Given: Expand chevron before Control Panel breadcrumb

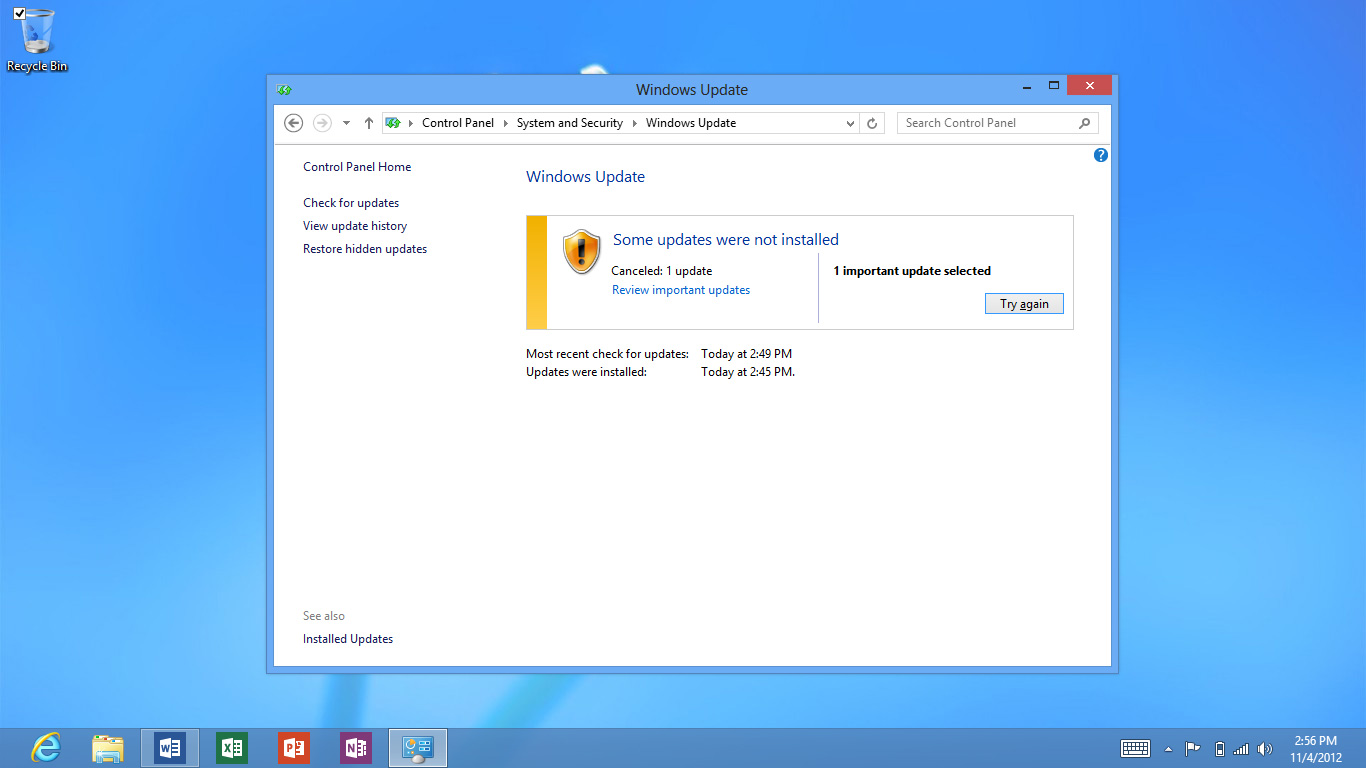Looking at the screenshot, I should [410, 123].
